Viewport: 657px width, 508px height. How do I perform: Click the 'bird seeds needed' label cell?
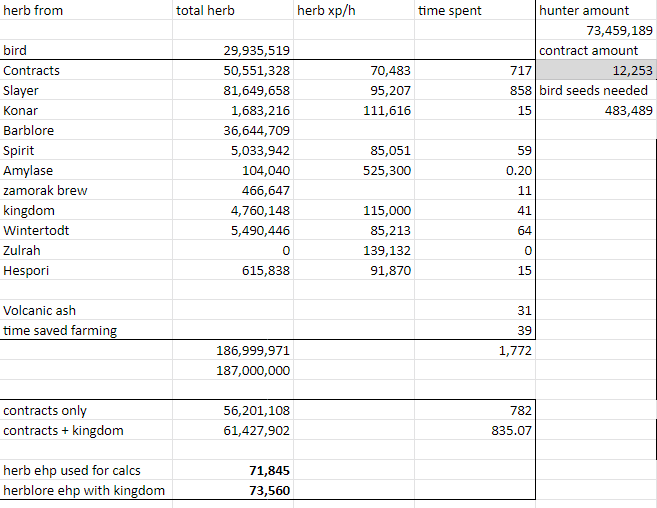click(x=593, y=90)
